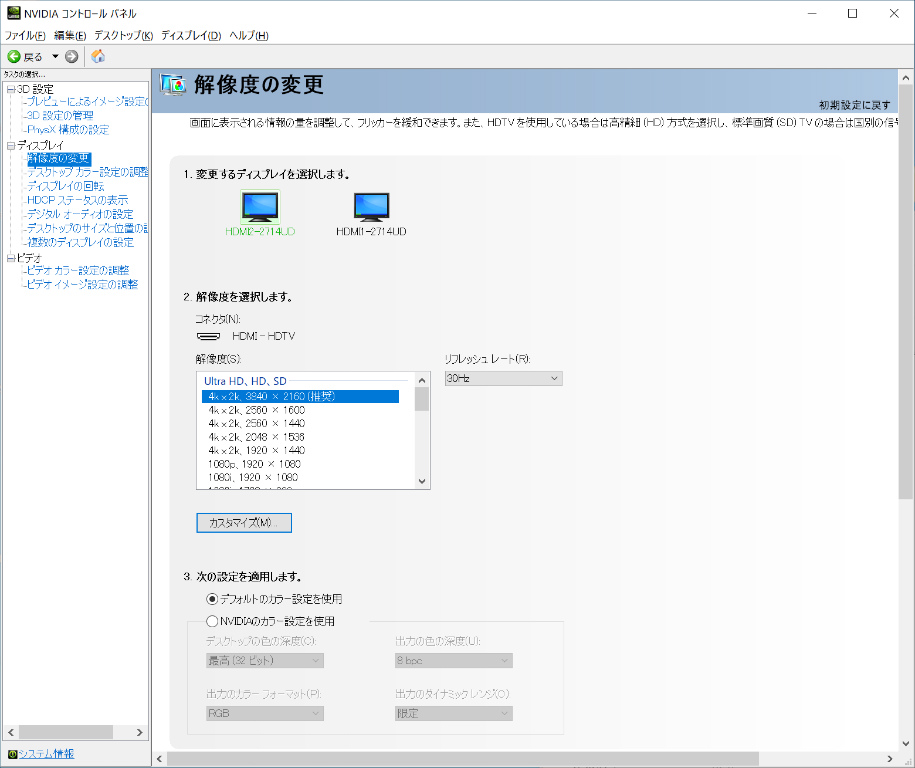Open プレビューによるイメージ設定 page

(88, 102)
